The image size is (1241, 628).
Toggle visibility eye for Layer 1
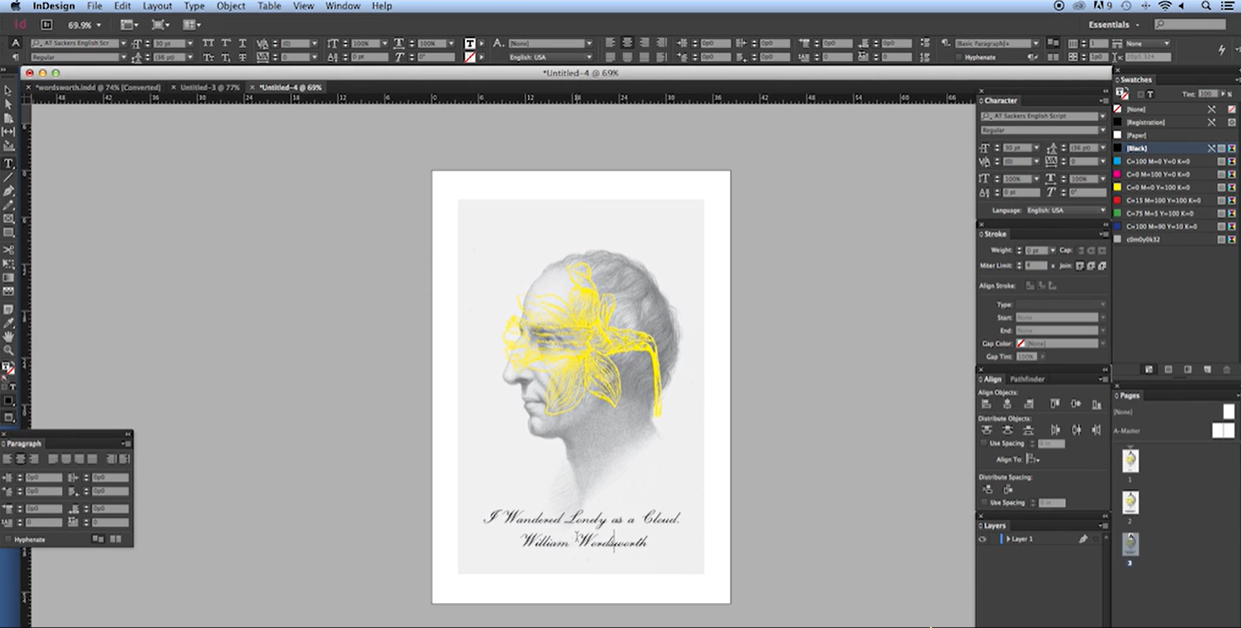click(983, 539)
